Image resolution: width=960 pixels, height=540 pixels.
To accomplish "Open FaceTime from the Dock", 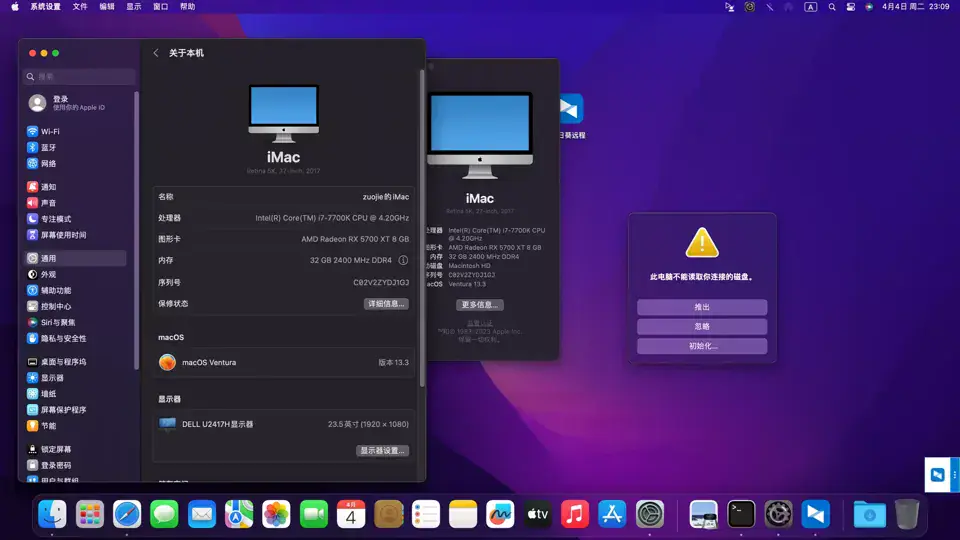I will [x=313, y=514].
